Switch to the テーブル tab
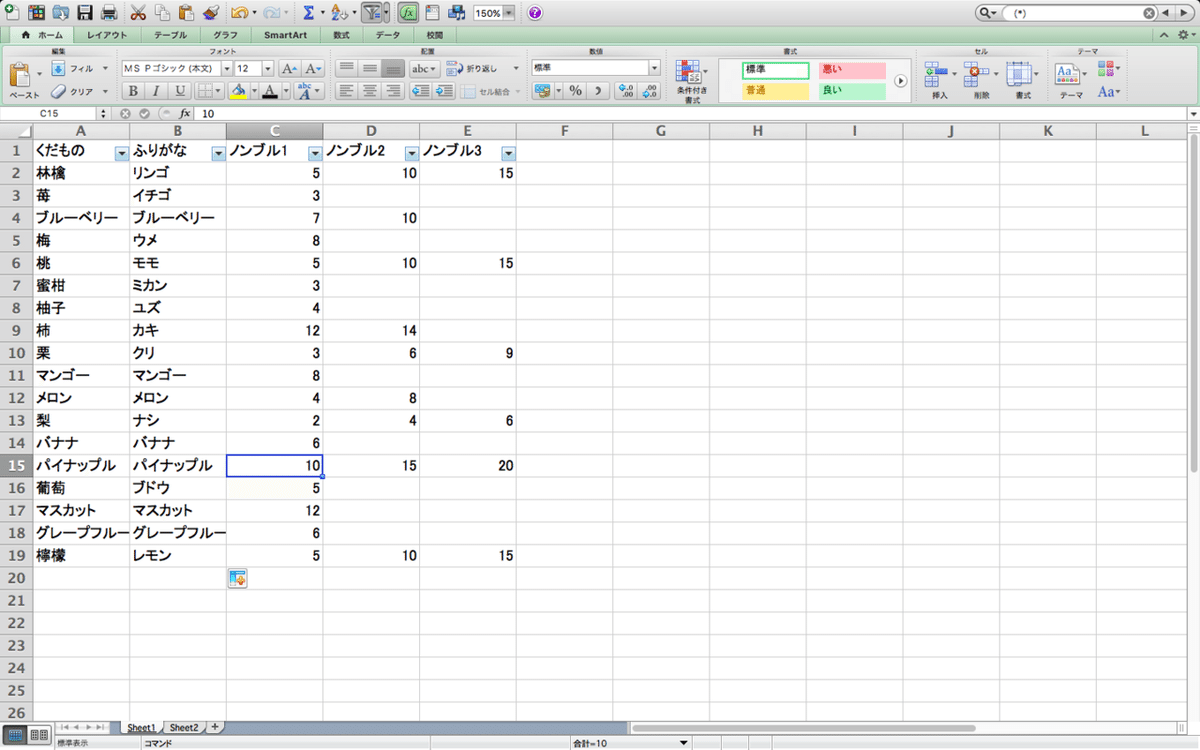Screen dimensions: 1200x750 [x=170, y=35]
